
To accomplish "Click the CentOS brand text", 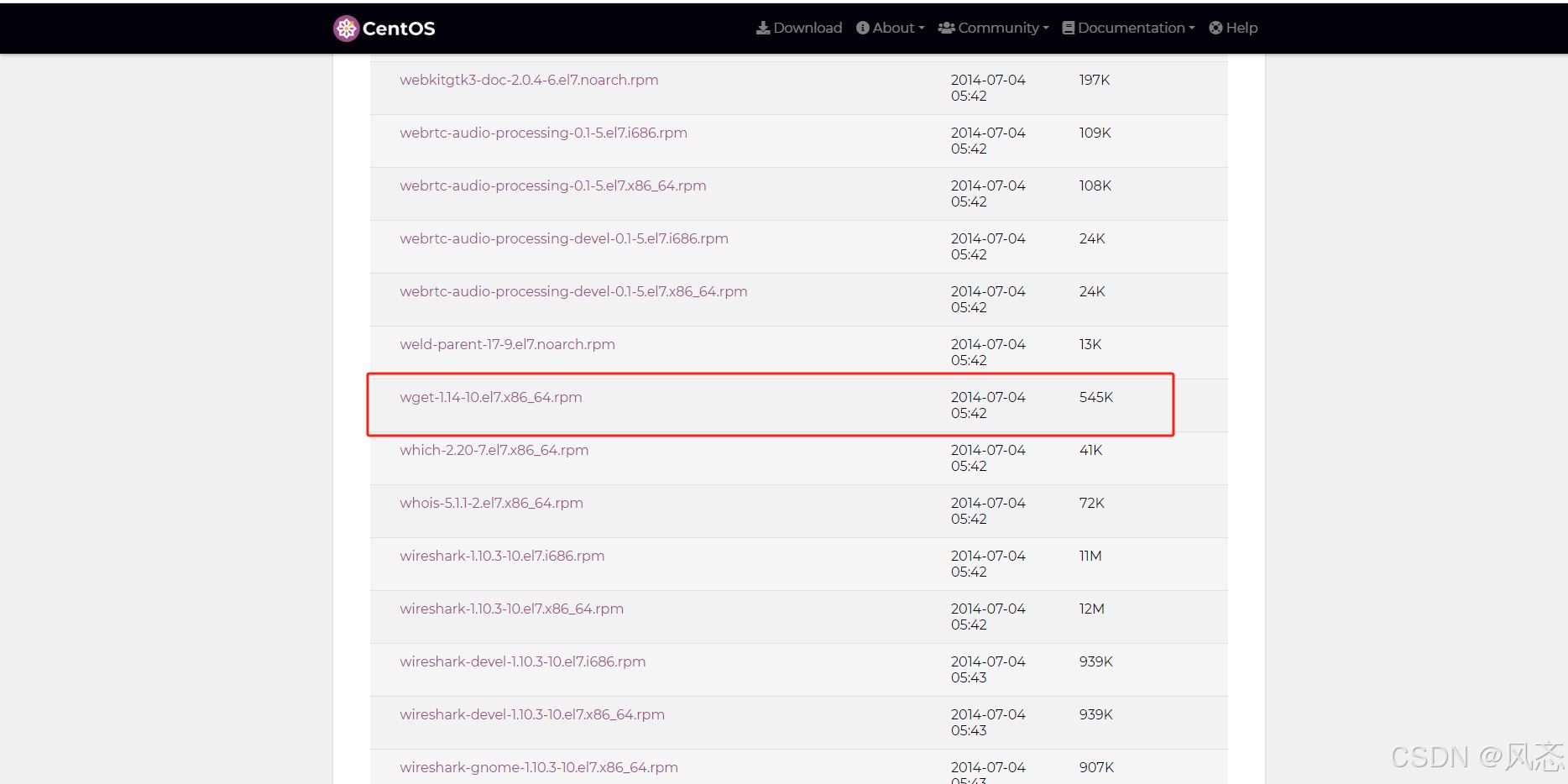I will pyautogui.click(x=399, y=29).
